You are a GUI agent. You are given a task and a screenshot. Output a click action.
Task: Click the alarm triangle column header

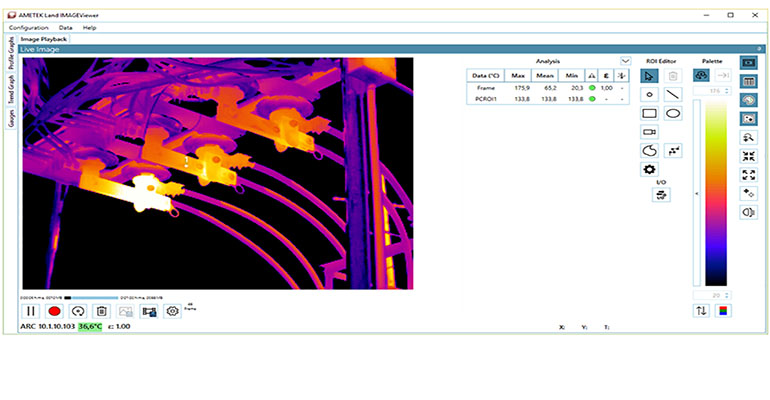pyautogui.click(x=592, y=76)
